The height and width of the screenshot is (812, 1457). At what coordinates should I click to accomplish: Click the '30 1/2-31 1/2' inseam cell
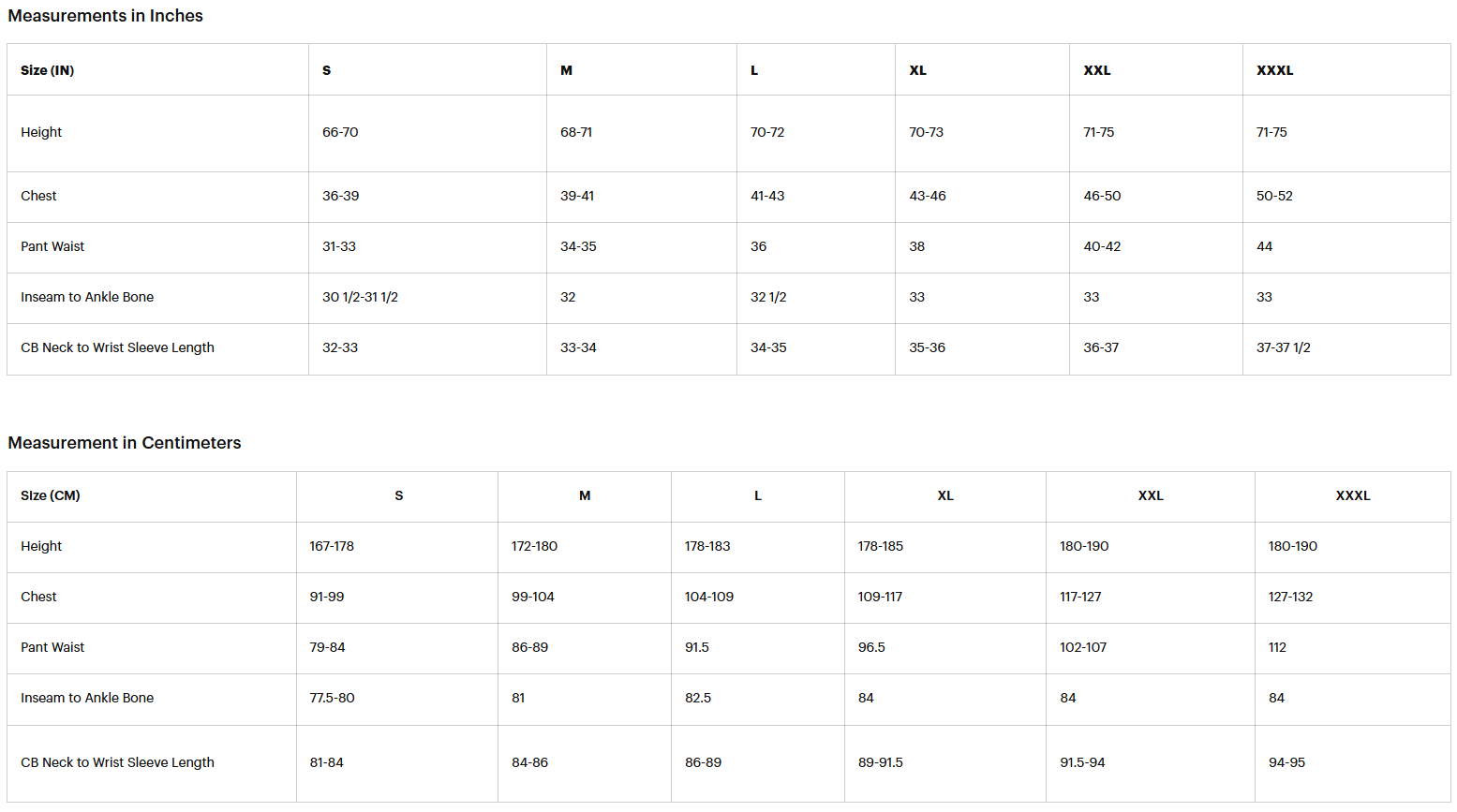click(427, 298)
